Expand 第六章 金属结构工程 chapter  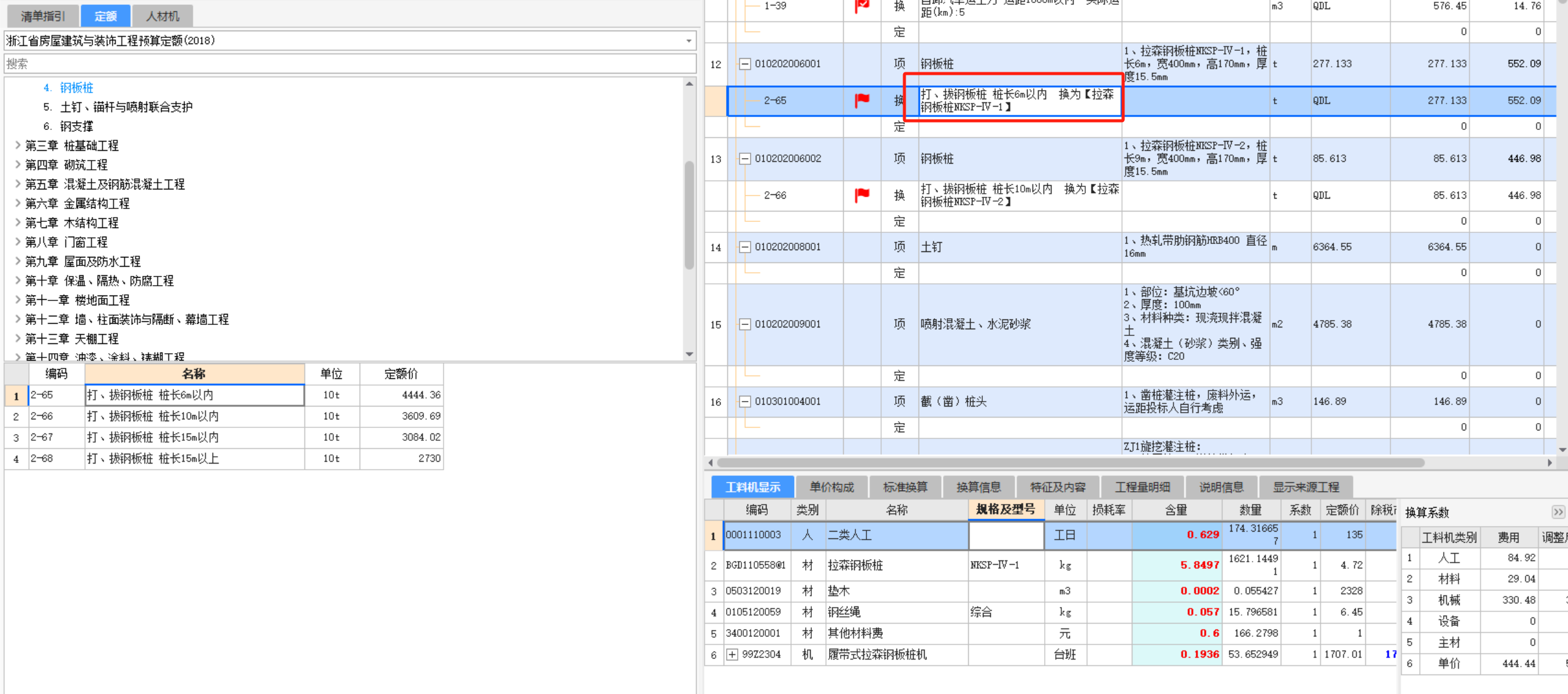(x=18, y=204)
